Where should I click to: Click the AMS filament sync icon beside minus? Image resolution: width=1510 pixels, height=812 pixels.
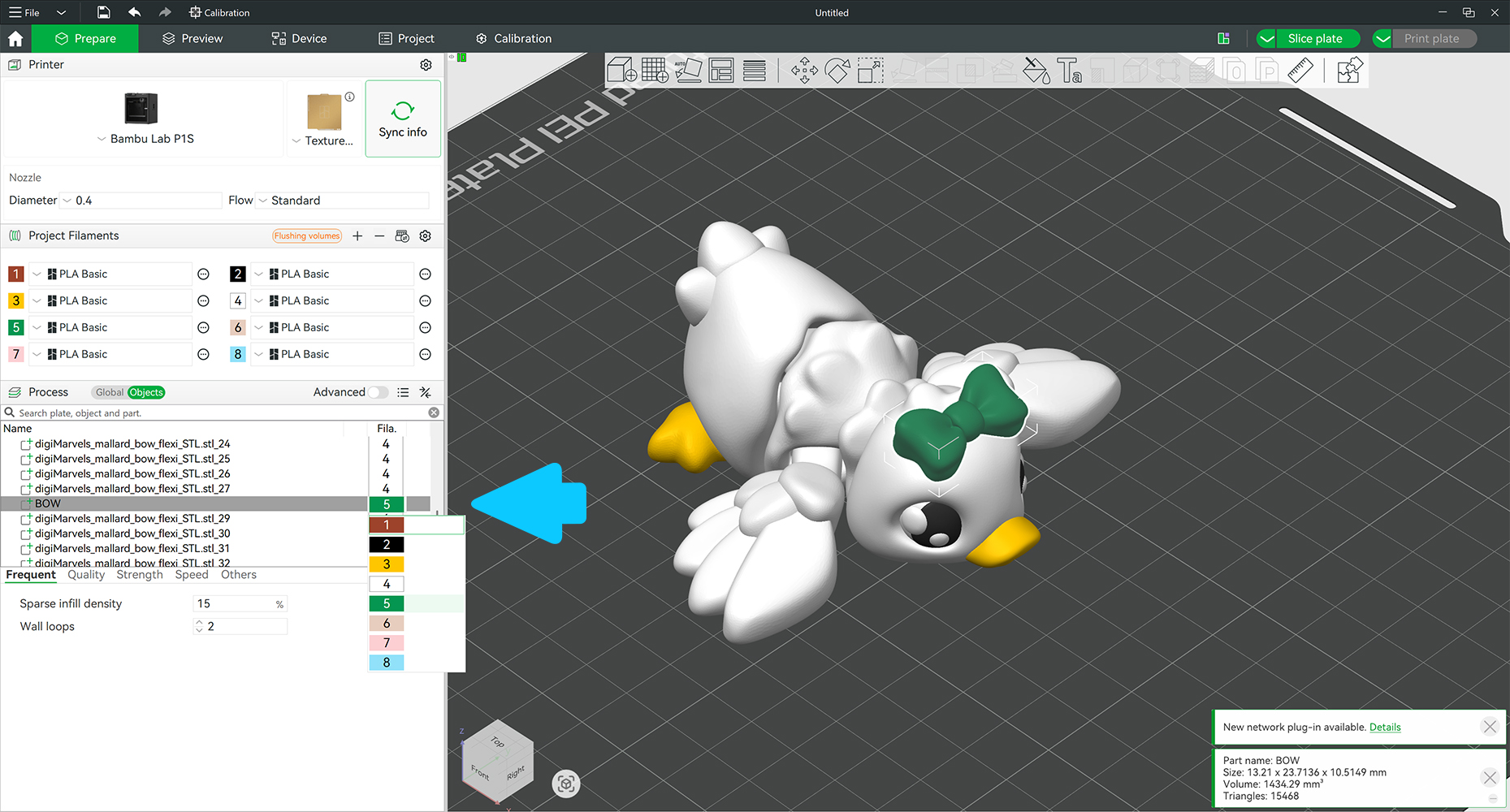click(402, 235)
